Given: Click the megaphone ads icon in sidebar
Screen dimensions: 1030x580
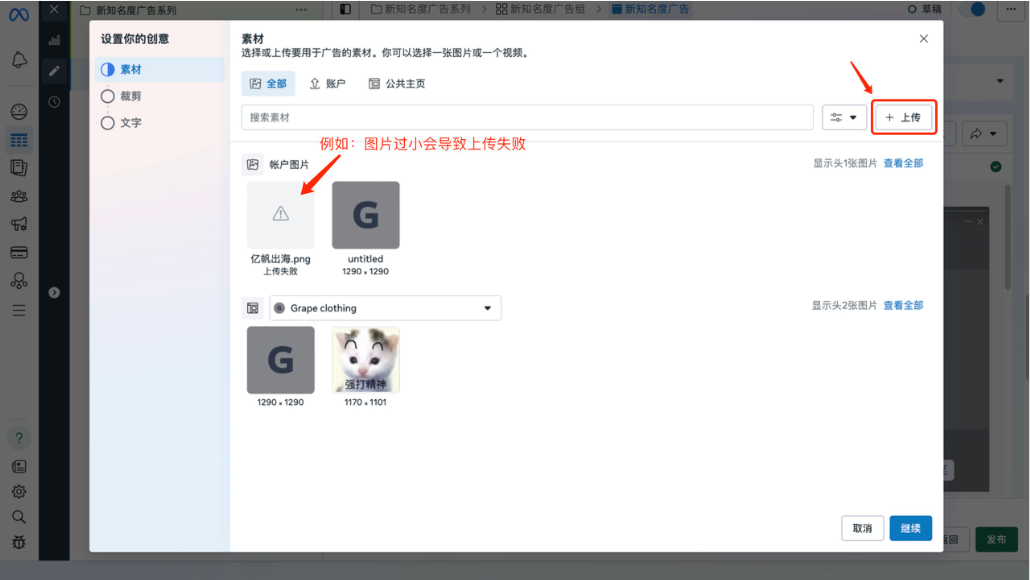Looking at the screenshot, I should [19, 224].
